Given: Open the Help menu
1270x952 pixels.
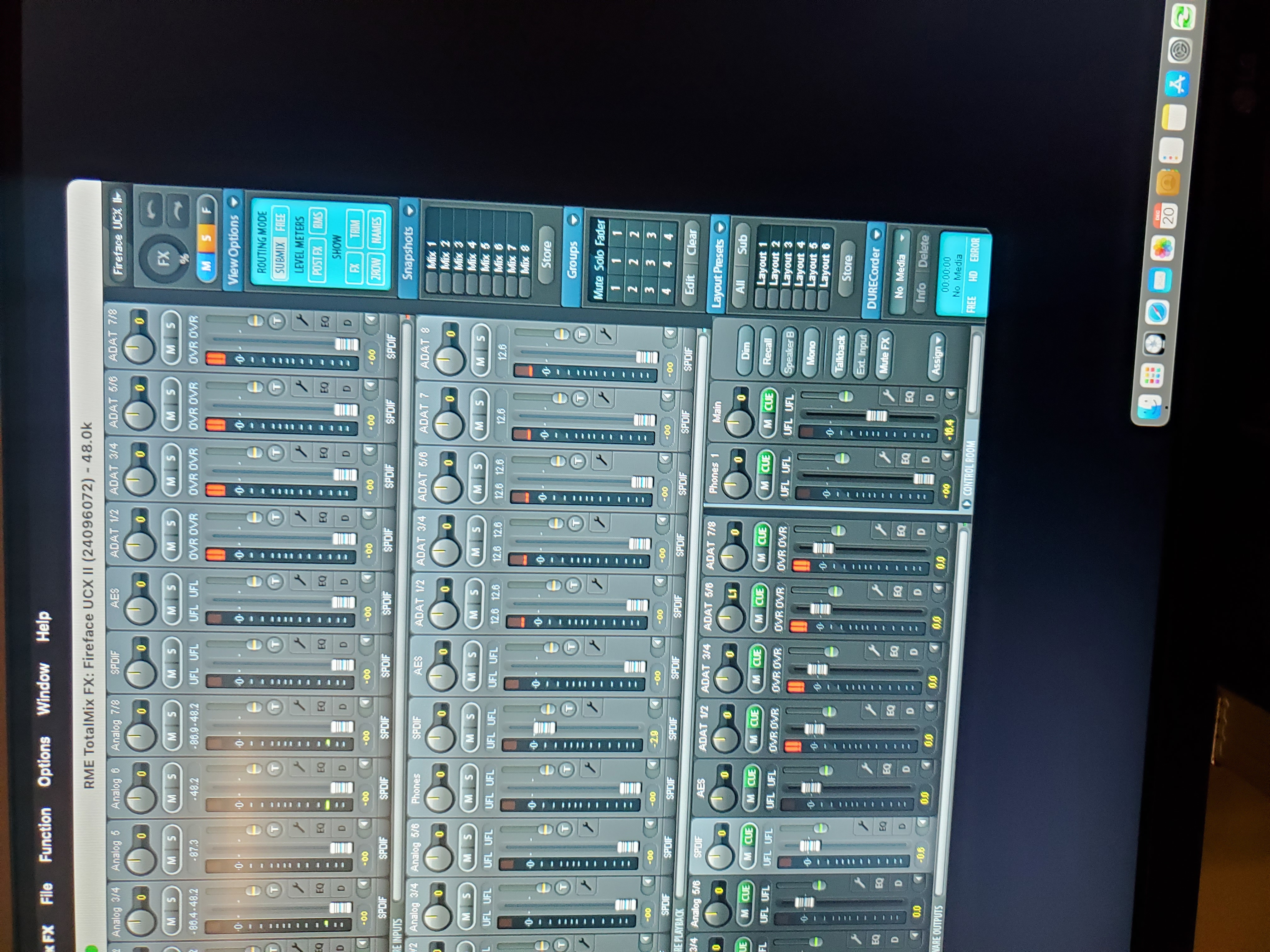Looking at the screenshot, I should tap(43, 626).
